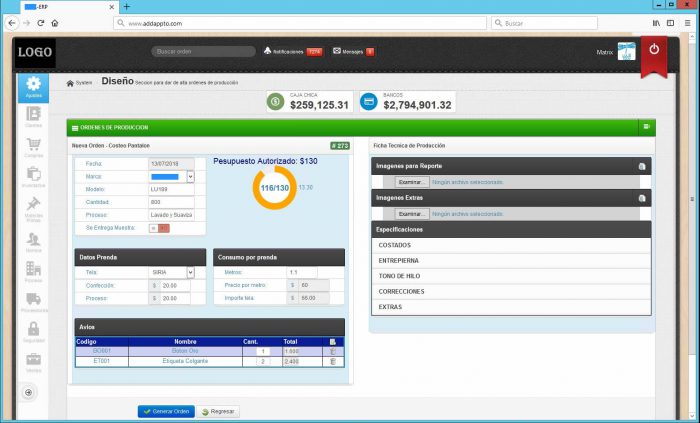Screen dimensions: 700x423
Task: Open the Ajustes gear in sidebar
Action: [33, 86]
